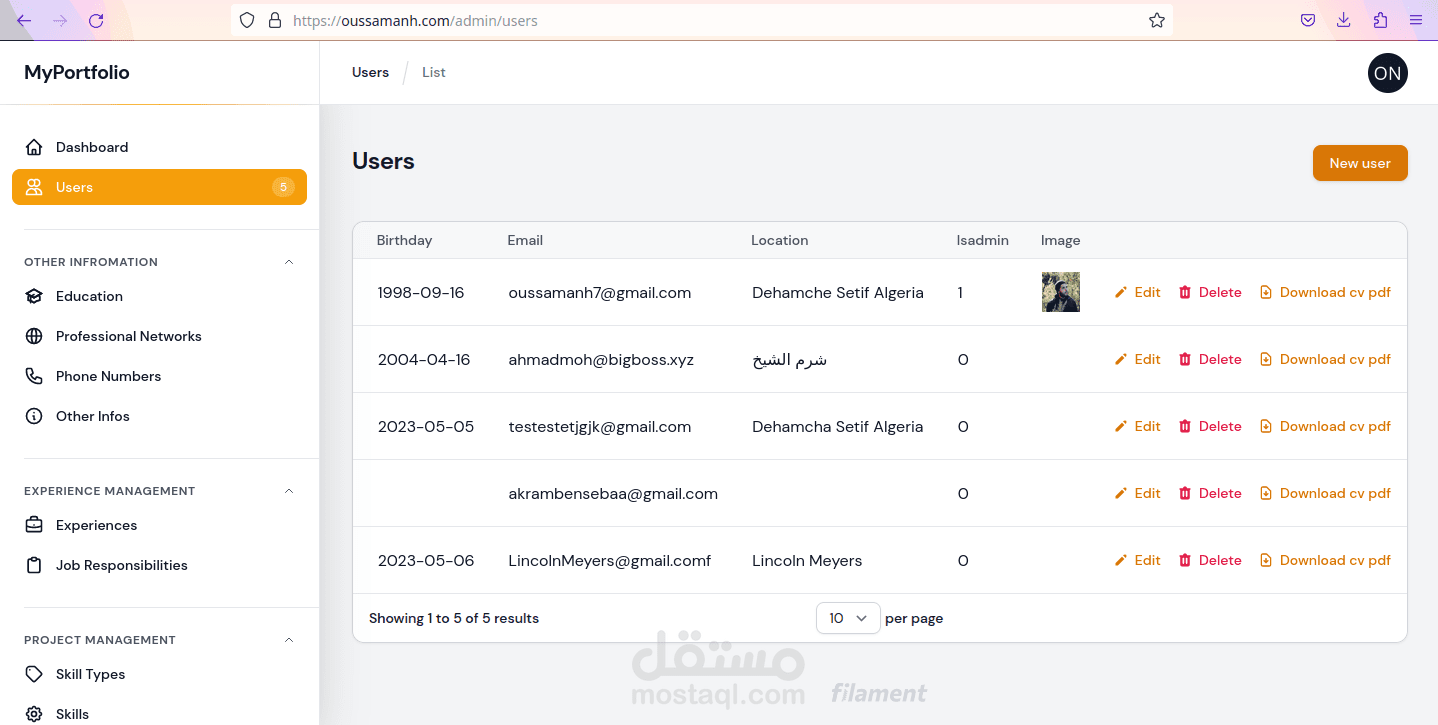Click Showing 1 to 5 results text
This screenshot has height=725, width=1438.
[454, 618]
